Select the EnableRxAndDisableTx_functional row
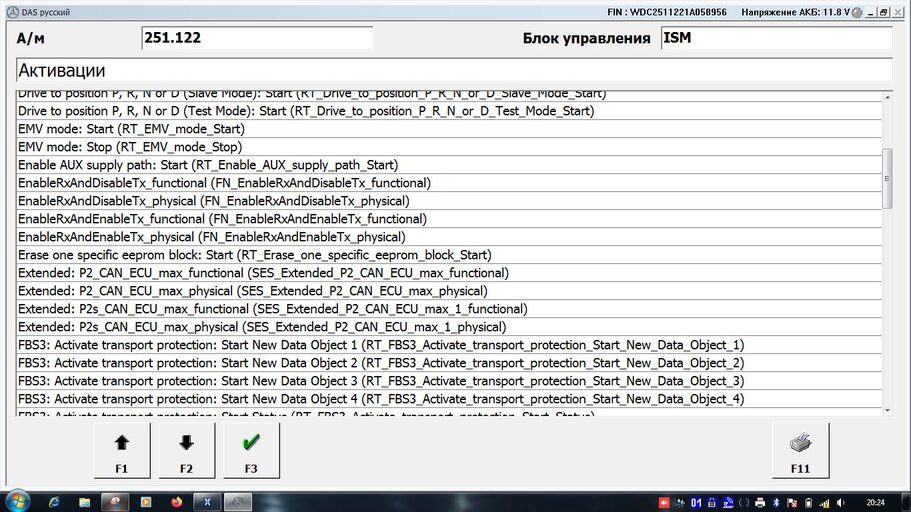The height and width of the screenshot is (512, 911). (449, 183)
